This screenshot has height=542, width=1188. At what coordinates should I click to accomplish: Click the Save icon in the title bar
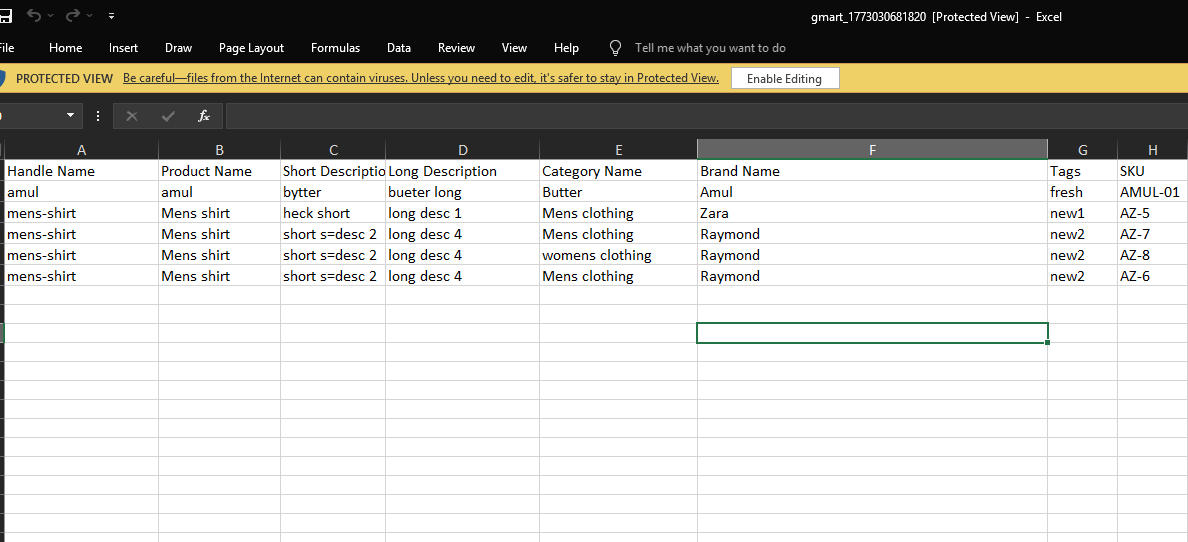5,15
